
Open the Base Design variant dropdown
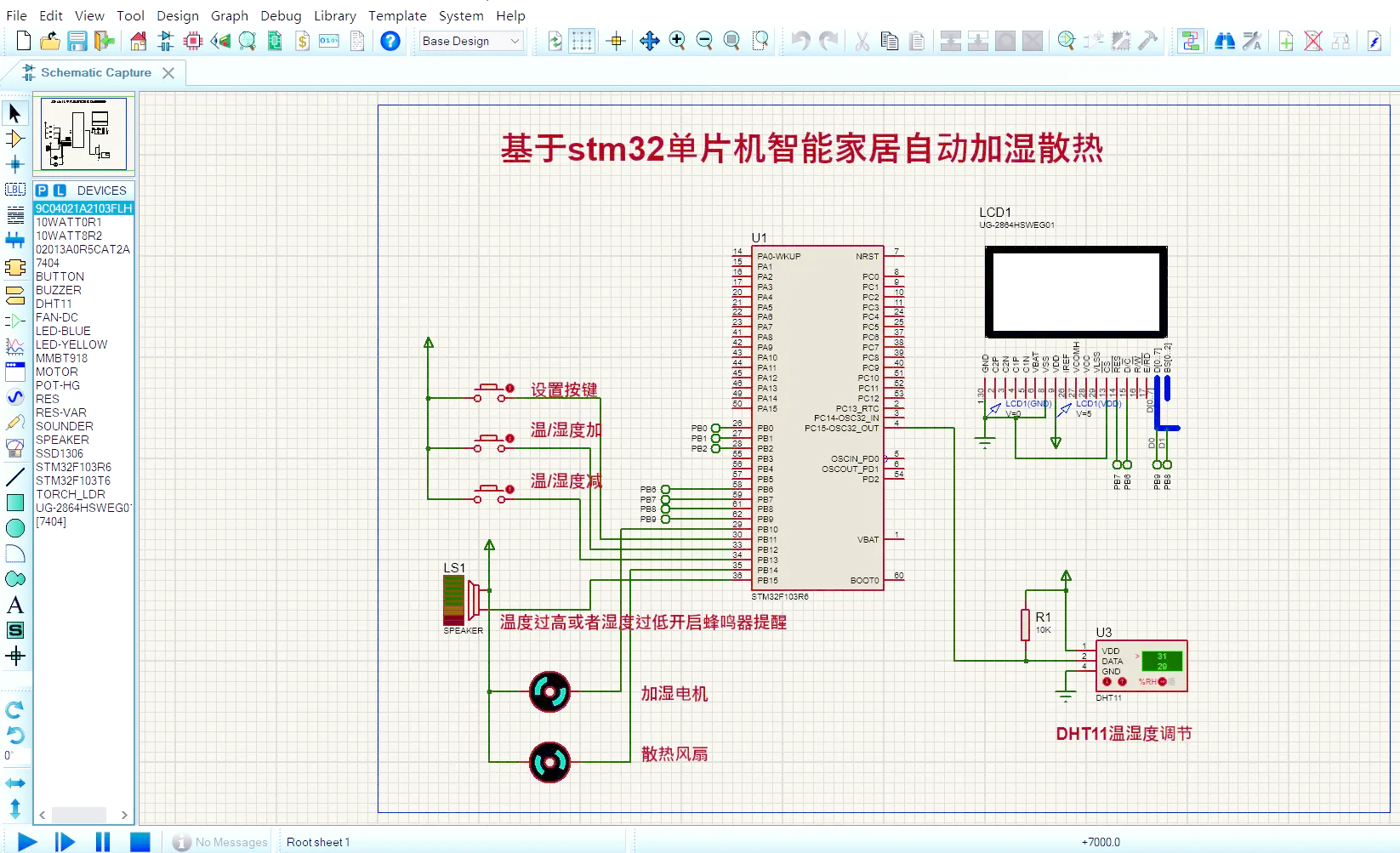[x=471, y=41]
